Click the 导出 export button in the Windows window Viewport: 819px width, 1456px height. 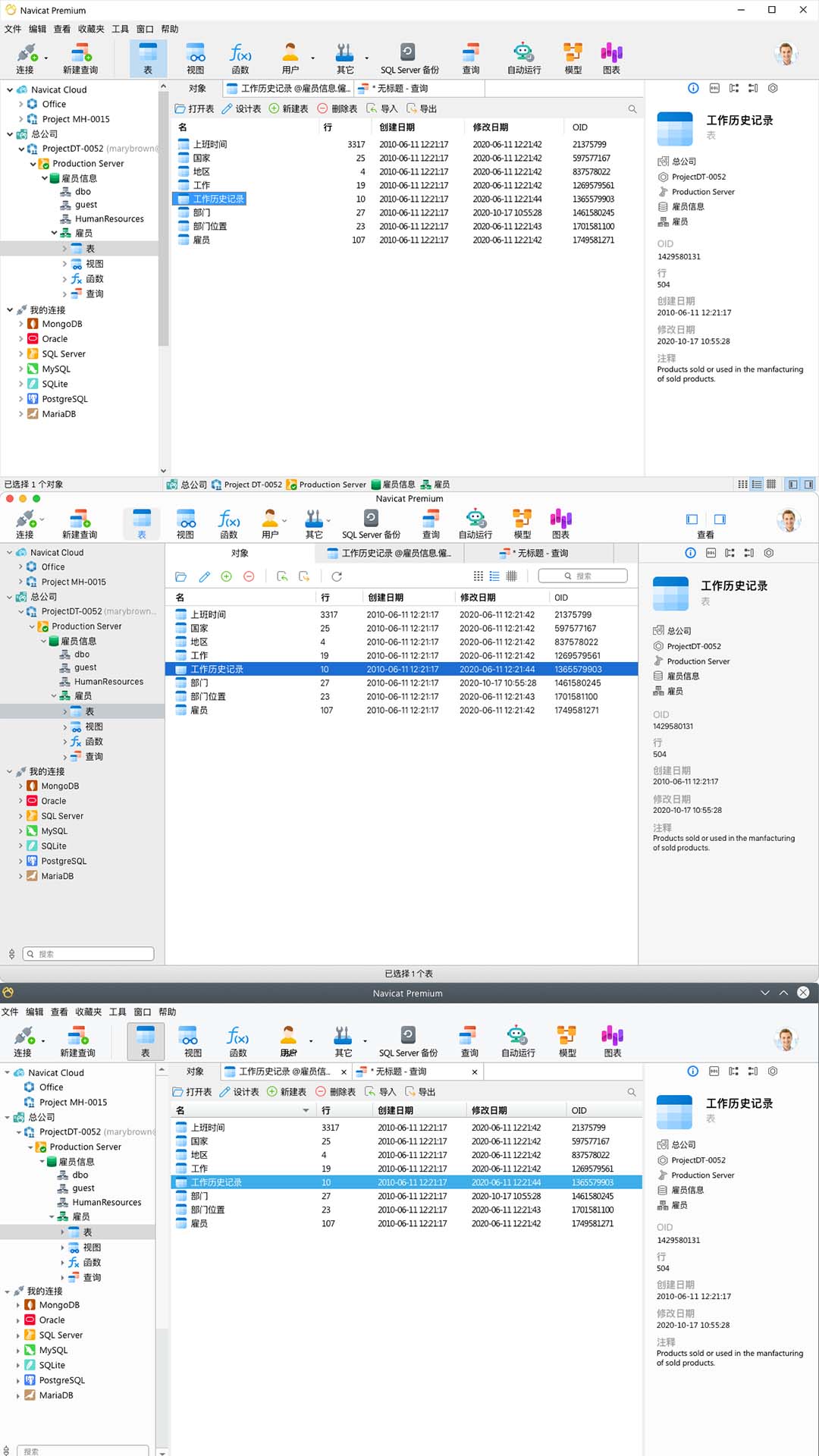coord(422,108)
